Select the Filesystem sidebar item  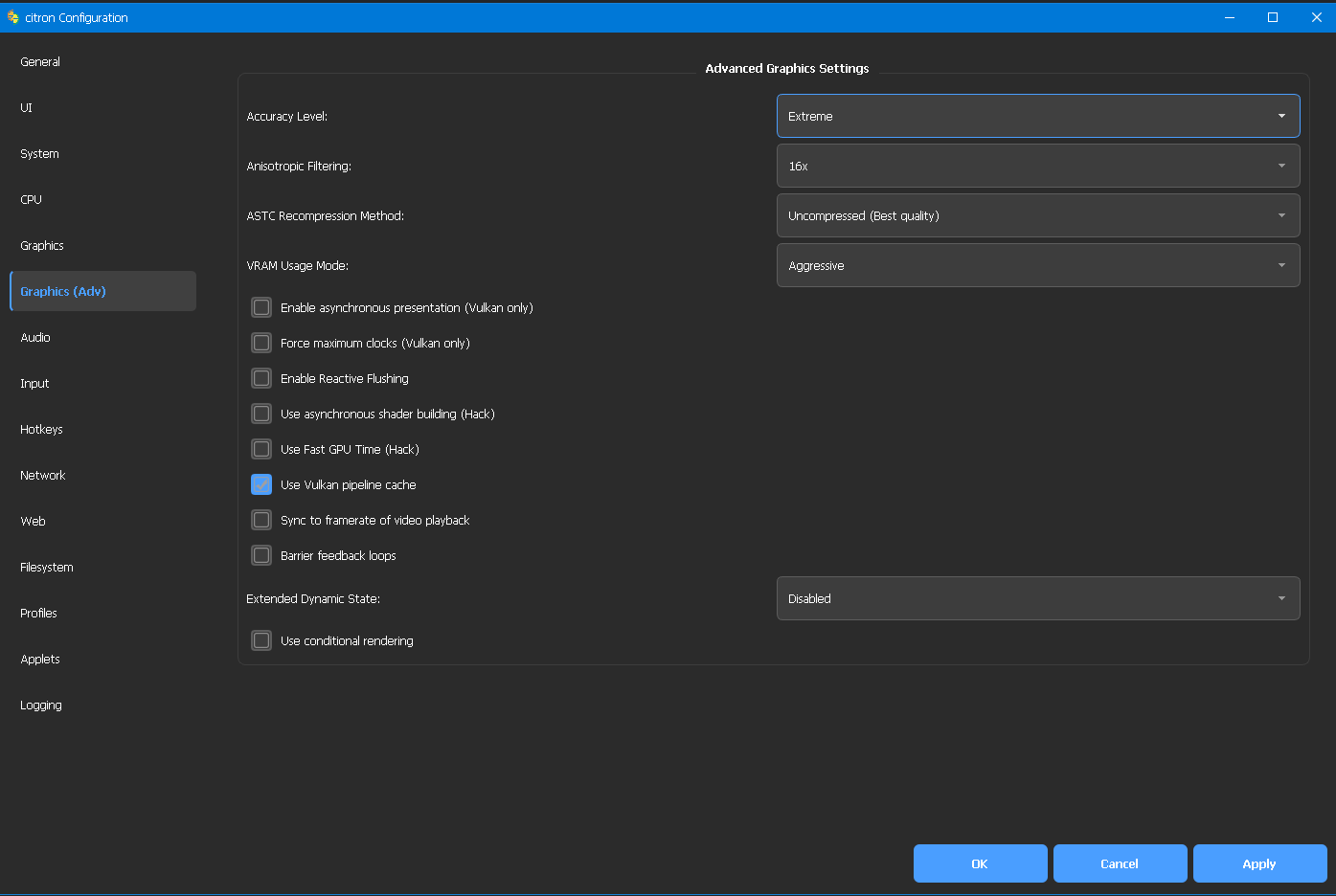click(47, 567)
